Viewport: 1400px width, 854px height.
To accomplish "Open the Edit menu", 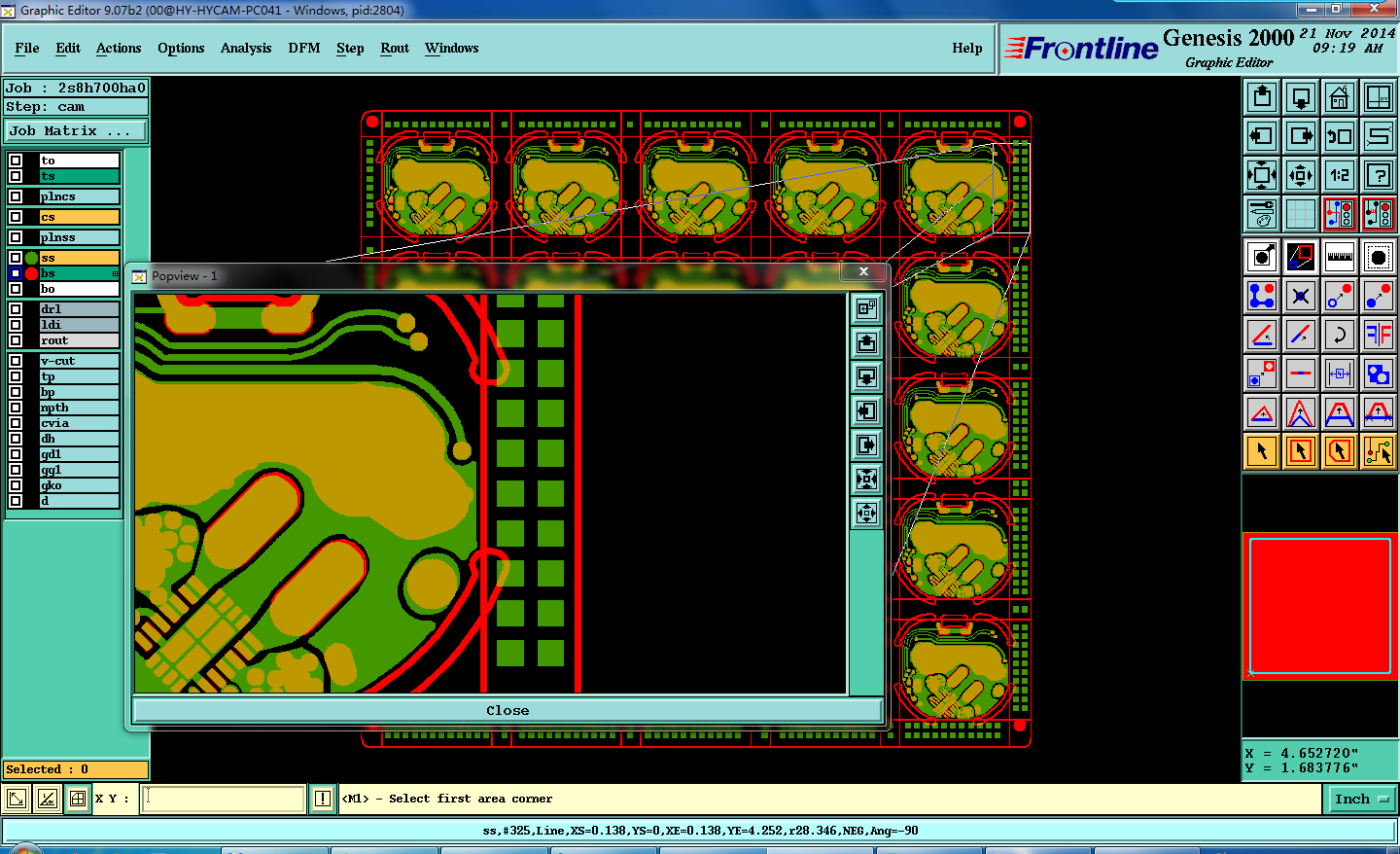I will coord(68,48).
